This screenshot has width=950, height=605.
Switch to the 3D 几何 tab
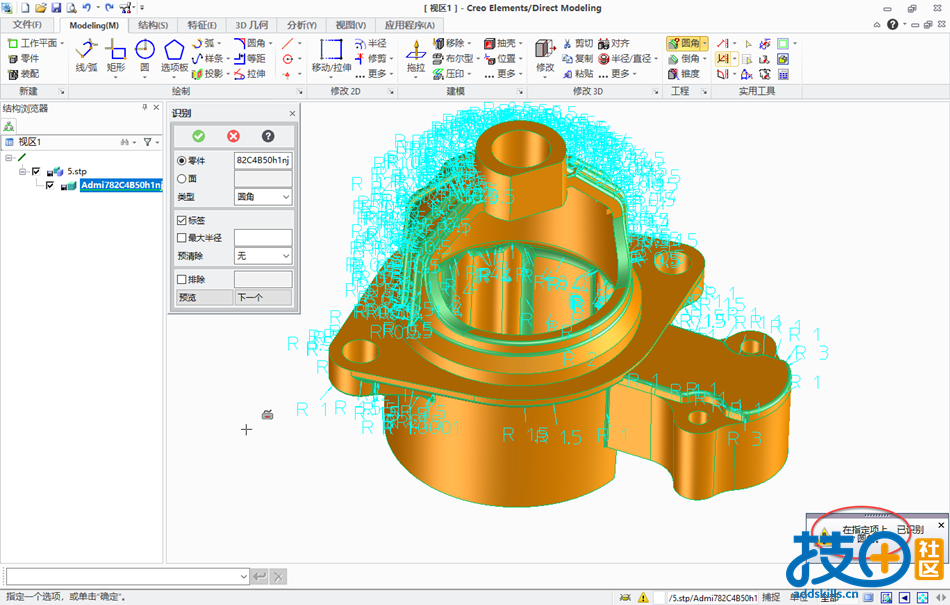[251, 25]
